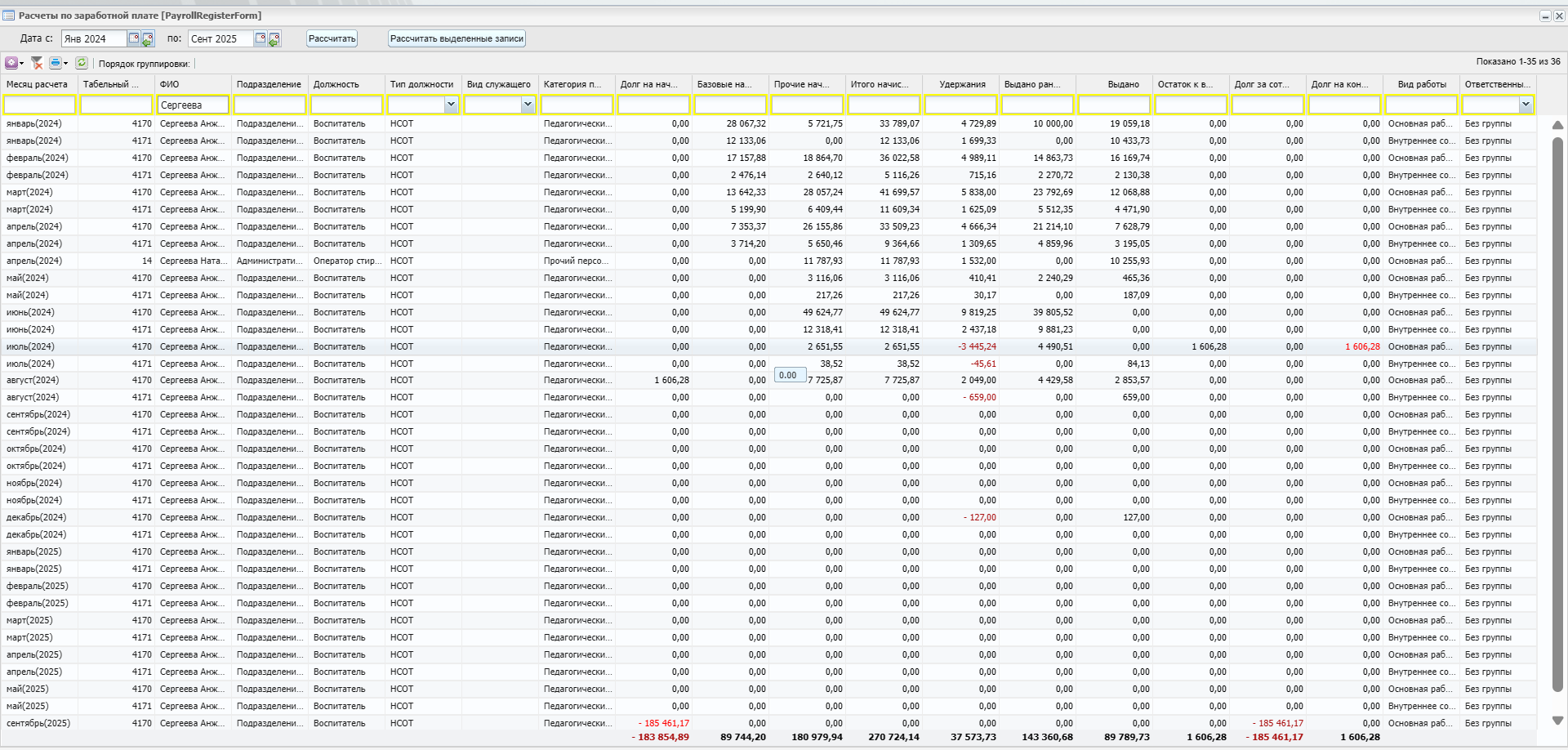Click the Остаток к в... column header
The image size is (1568, 750).
(x=1191, y=84)
